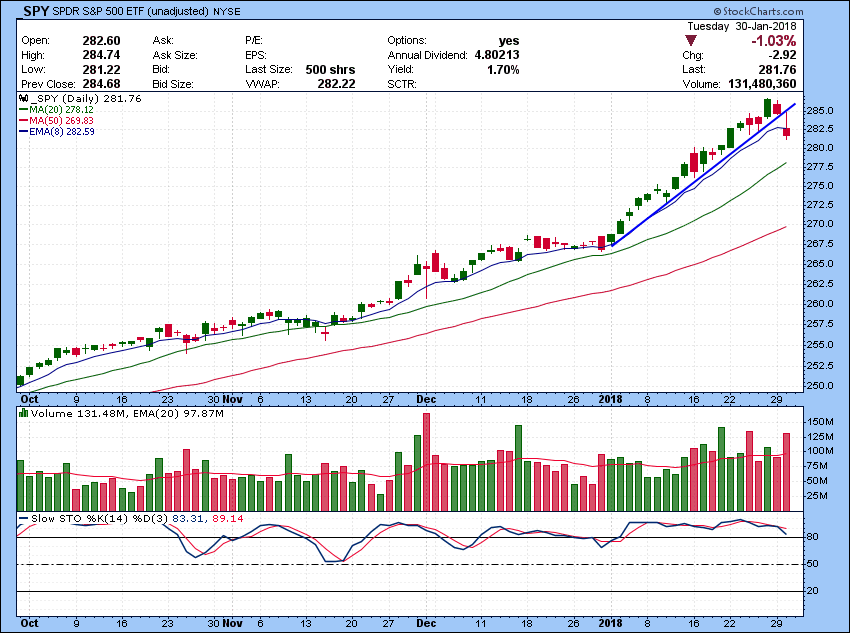The width and height of the screenshot is (850, 633).
Task: Click the Yield value 1.70%
Action: coord(503,69)
